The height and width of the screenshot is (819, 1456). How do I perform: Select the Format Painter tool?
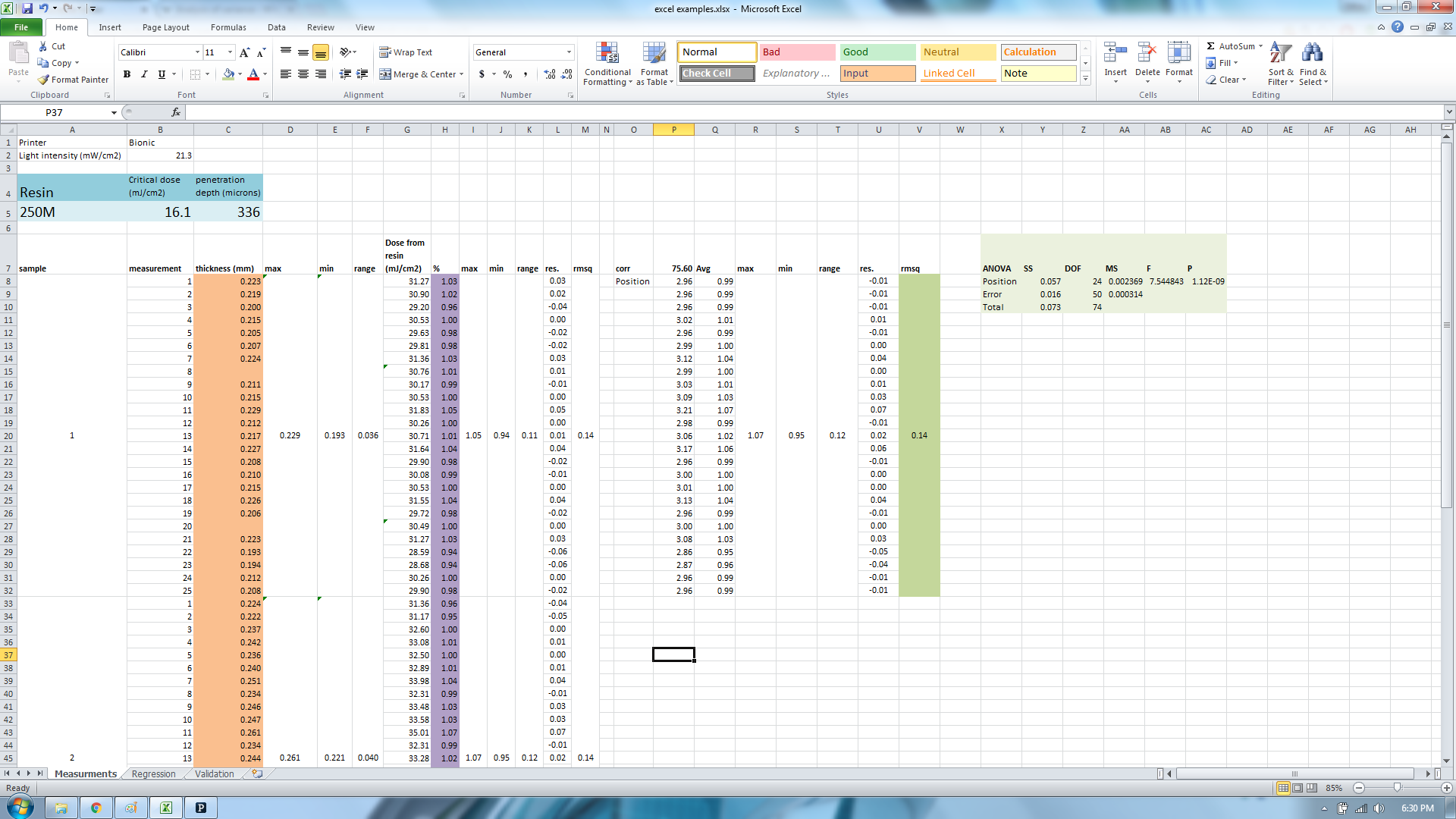pyautogui.click(x=74, y=80)
